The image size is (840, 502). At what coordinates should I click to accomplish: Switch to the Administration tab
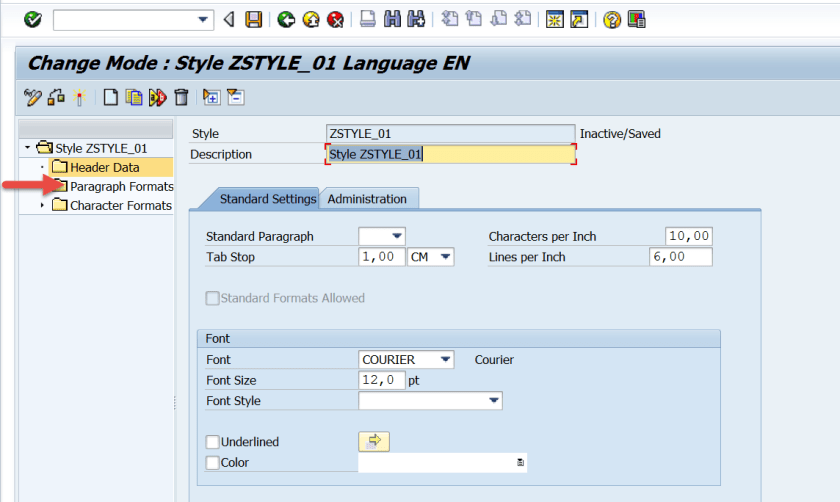coord(367,199)
